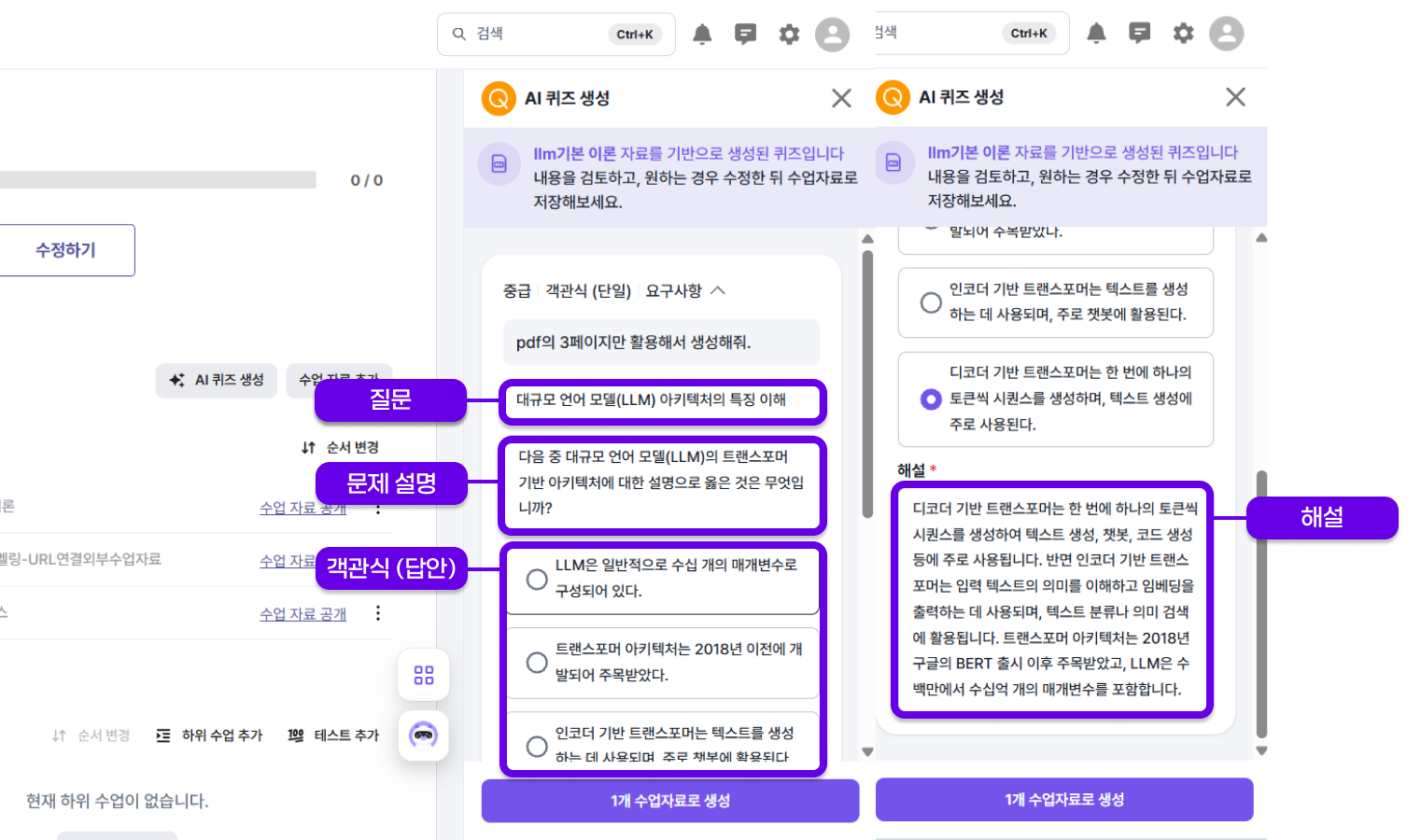Open settings gear icon in left header
Screen dimensions: 1421x840
click(789, 35)
